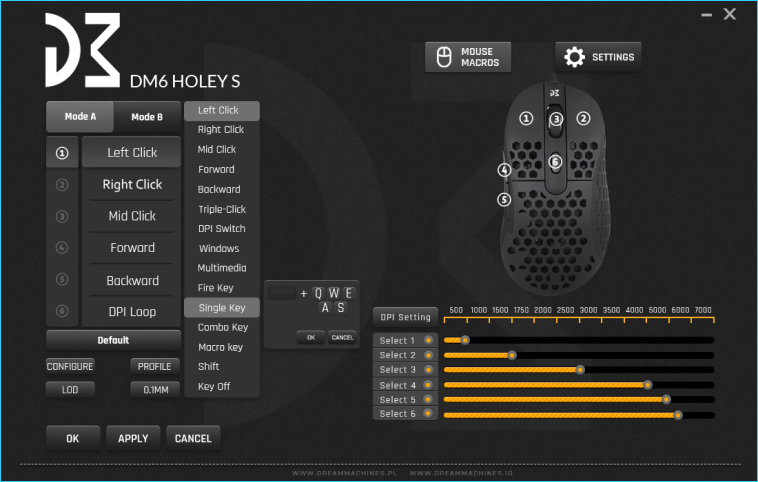Choose Multimedia in function menu
758x482 pixels.
222,268
